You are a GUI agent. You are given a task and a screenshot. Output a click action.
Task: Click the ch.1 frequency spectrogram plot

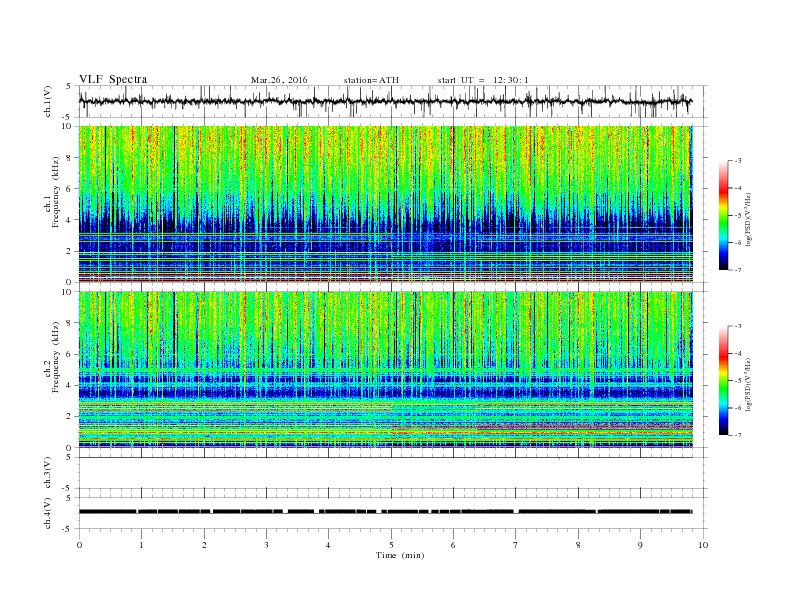(386, 204)
